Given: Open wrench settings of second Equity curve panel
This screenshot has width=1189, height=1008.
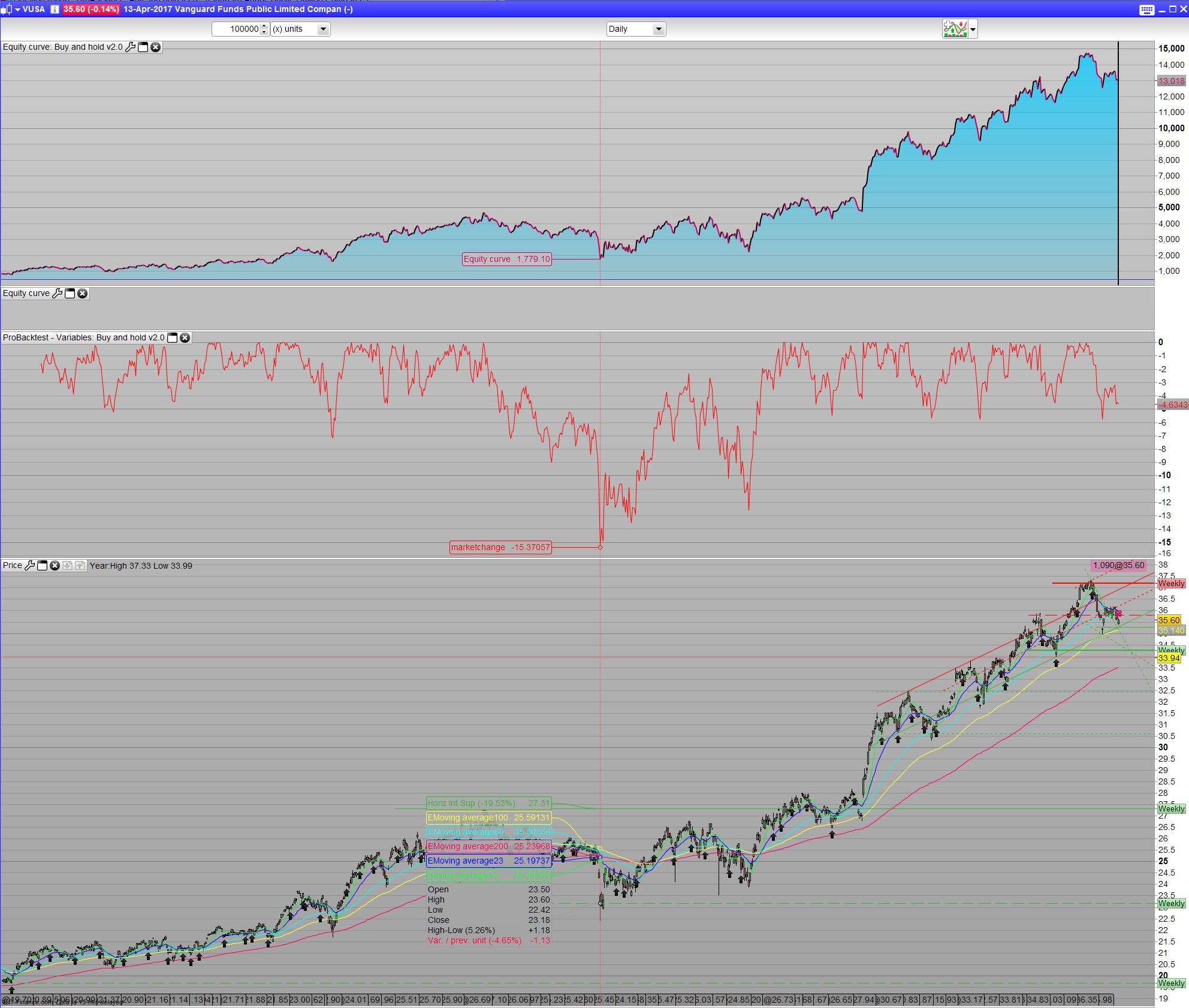Looking at the screenshot, I should click(x=58, y=293).
